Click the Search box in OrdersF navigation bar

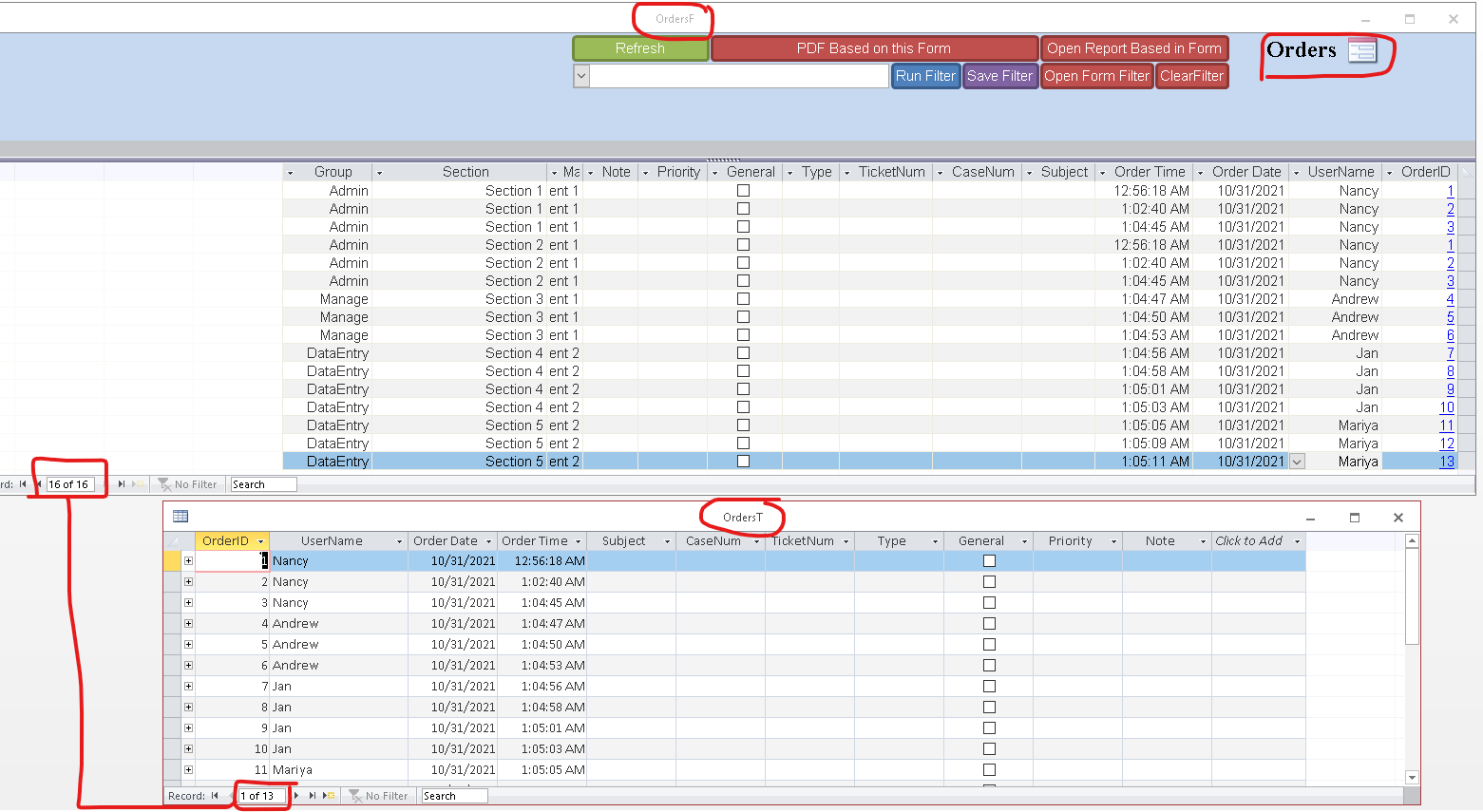(x=263, y=484)
